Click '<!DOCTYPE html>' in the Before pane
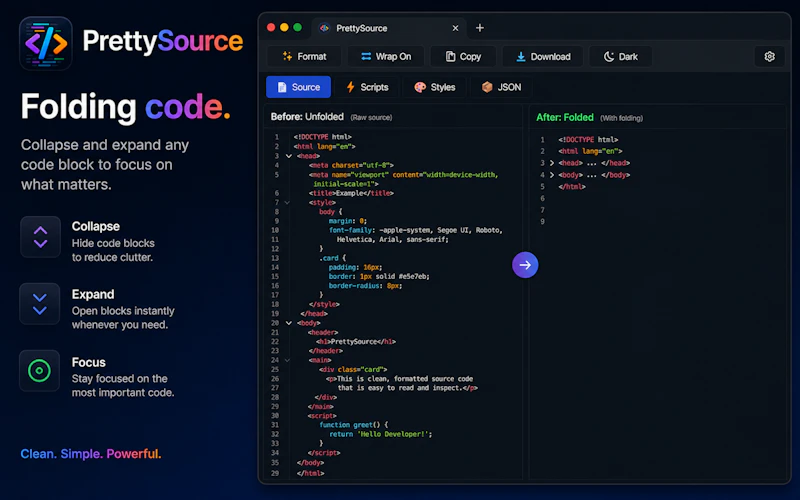The width and height of the screenshot is (800, 500). point(322,137)
